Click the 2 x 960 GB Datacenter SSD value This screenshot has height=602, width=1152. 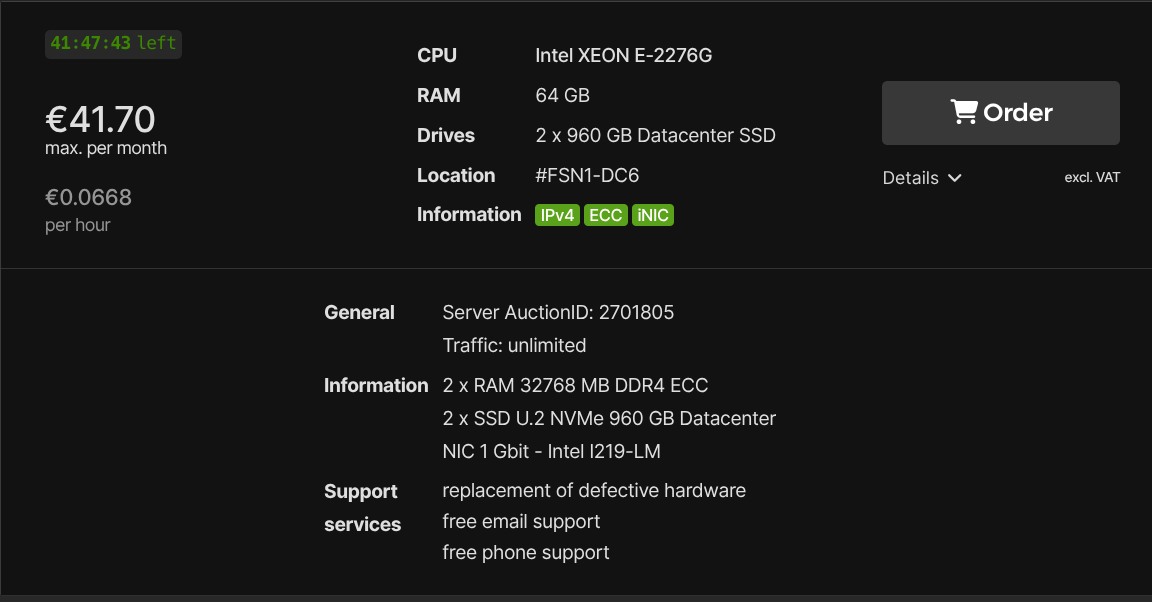(656, 136)
